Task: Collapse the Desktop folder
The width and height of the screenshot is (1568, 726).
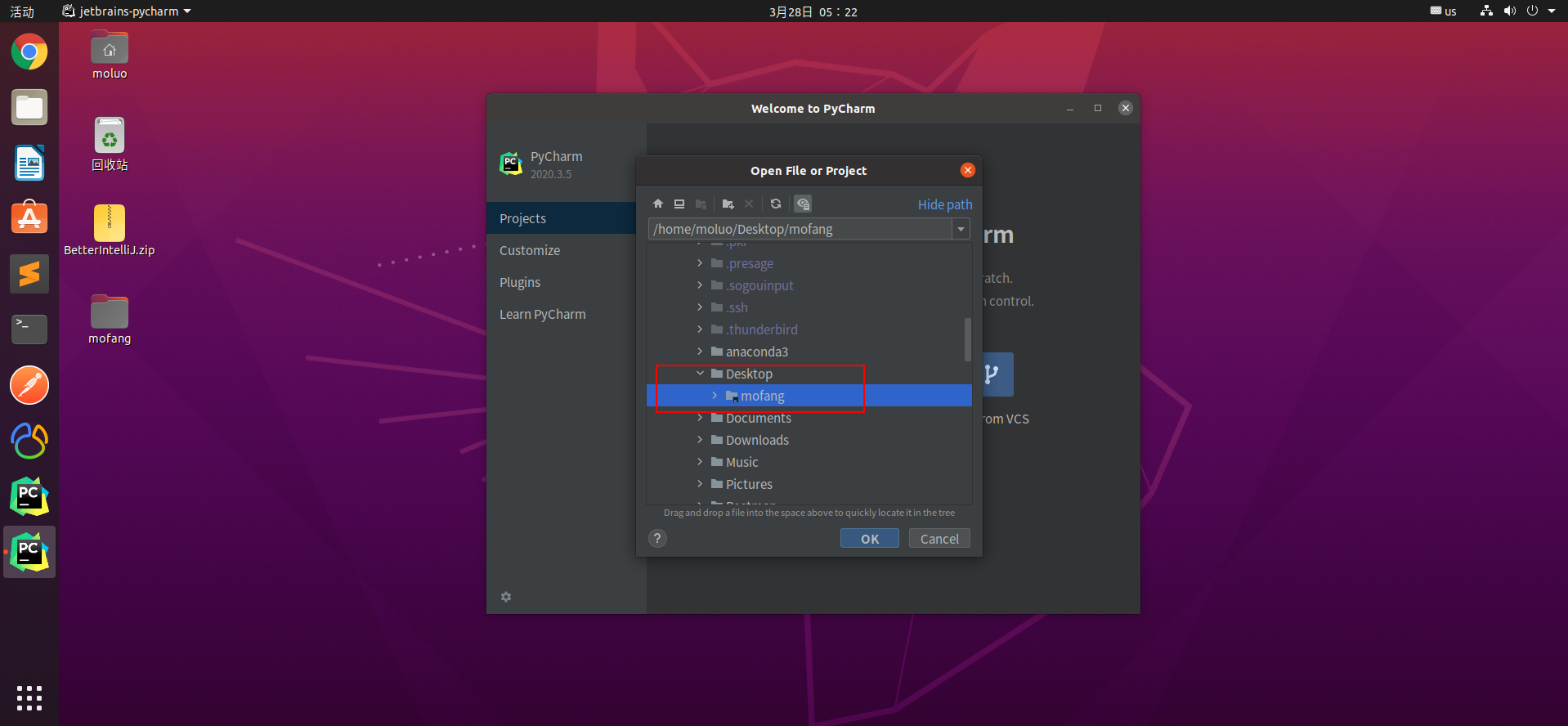Action: click(x=700, y=374)
